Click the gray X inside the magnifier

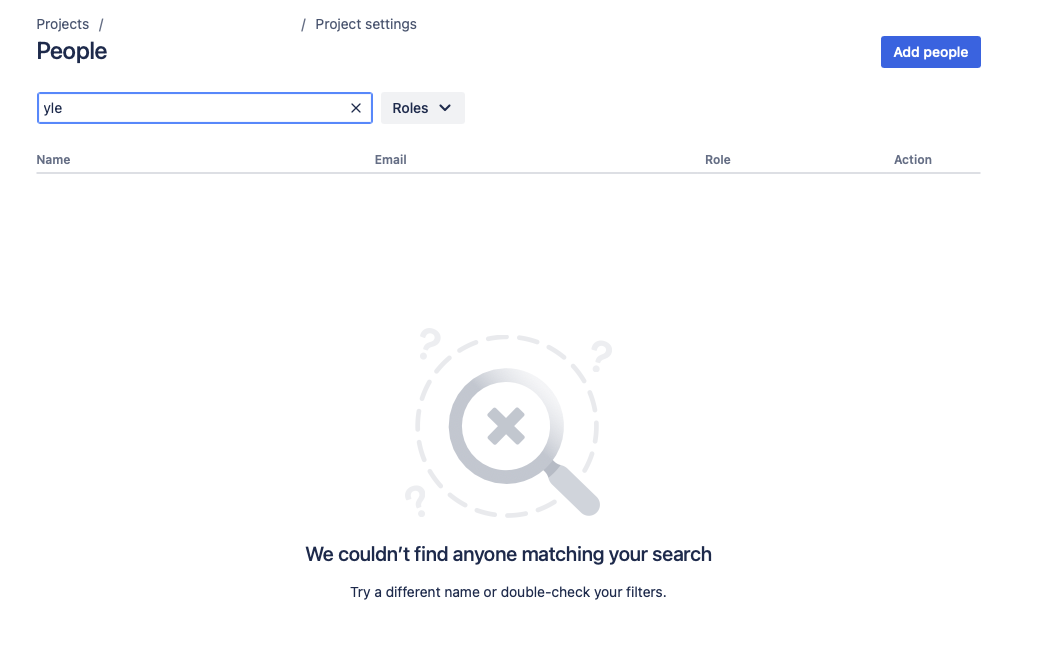506,426
